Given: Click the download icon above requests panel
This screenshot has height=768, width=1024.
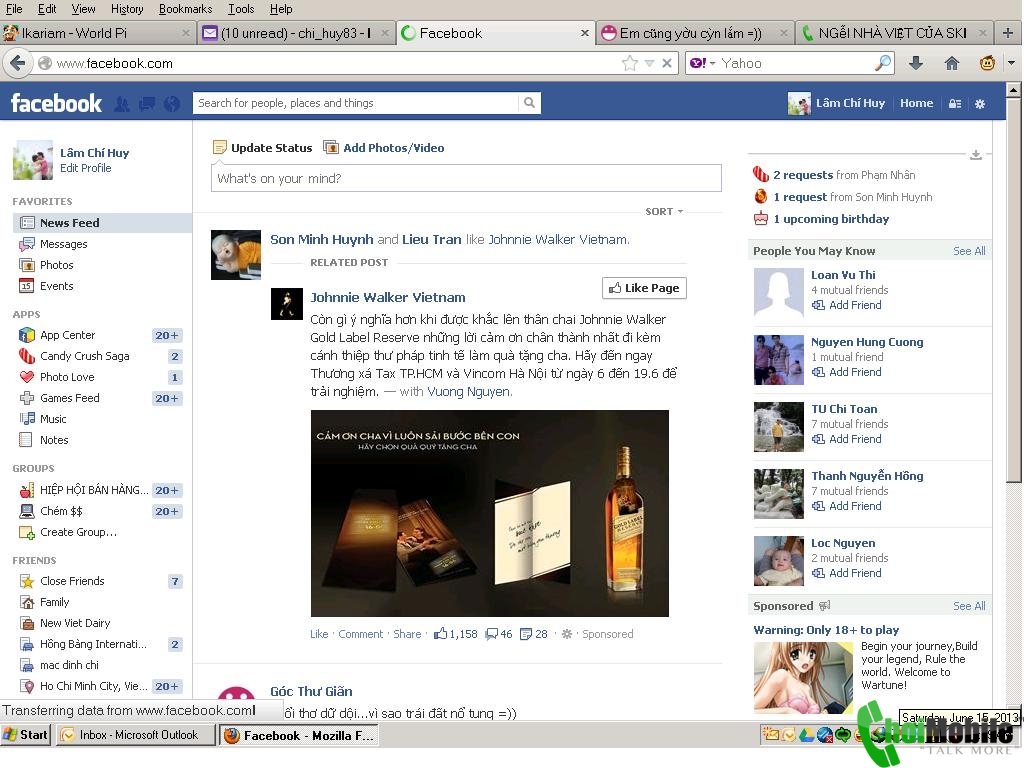Looking at the screenshot, I should [x=976, y=155].
